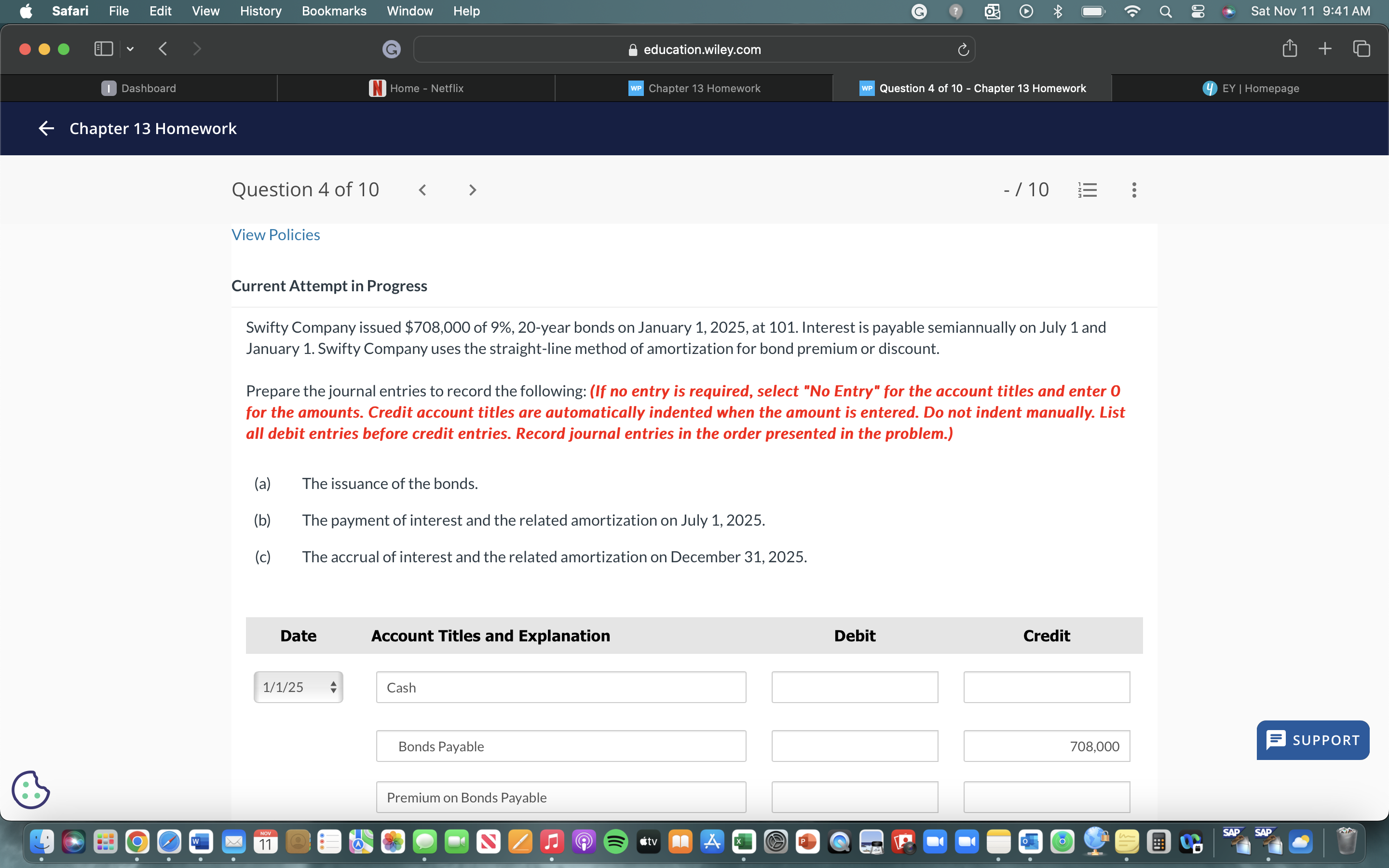
Task: Open the 1/1/25 date dropdown
Action: (x=298, y=687)
